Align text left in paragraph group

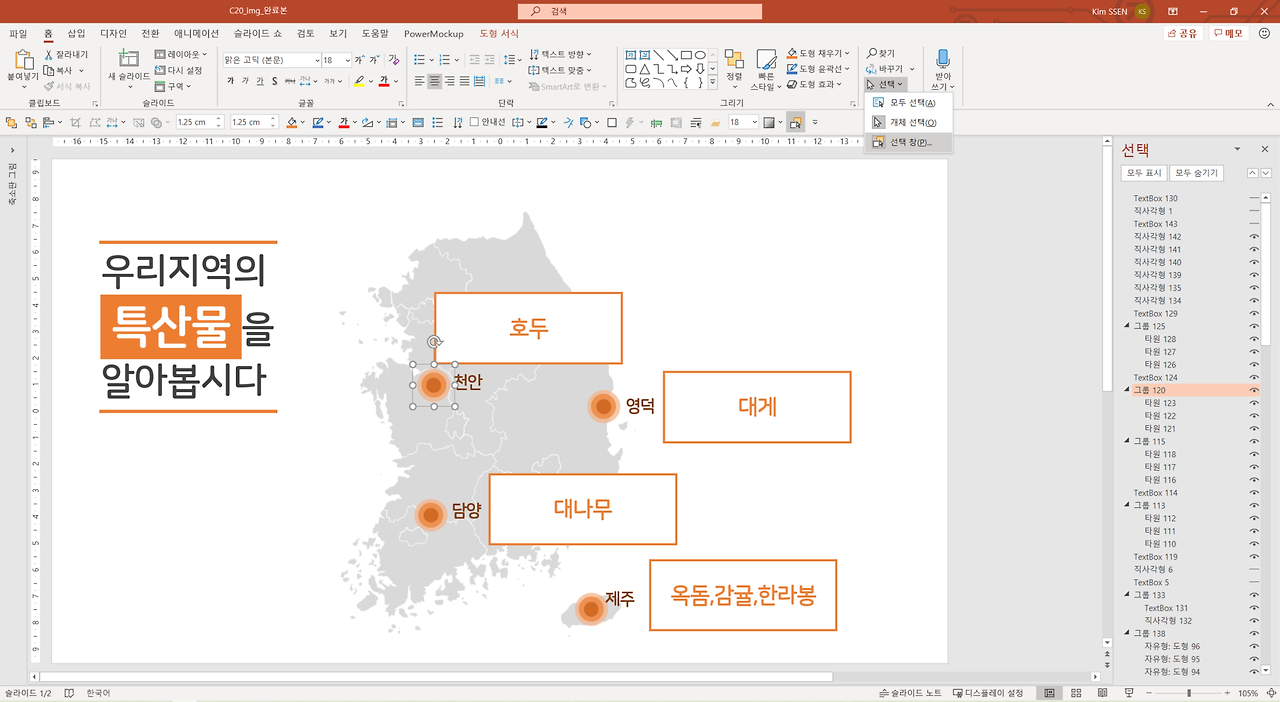[420, 81]
